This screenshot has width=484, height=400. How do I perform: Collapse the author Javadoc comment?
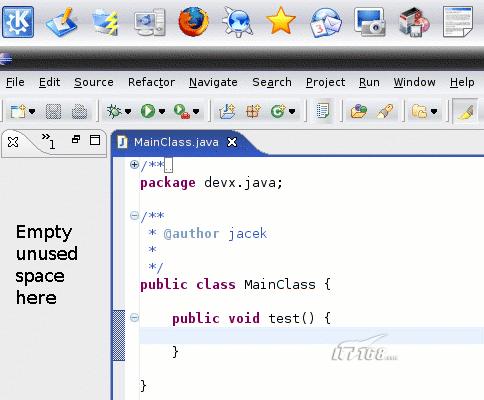134,215
